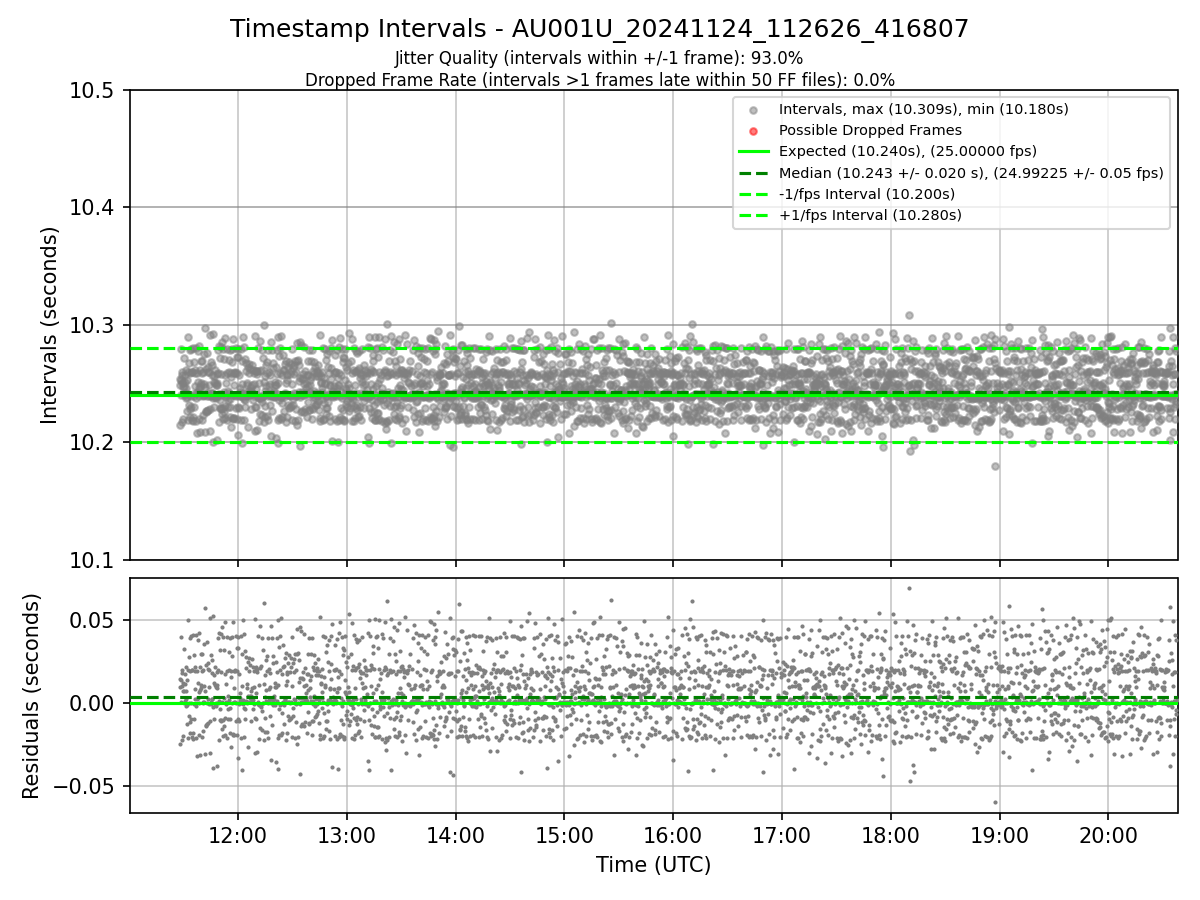Click the gray dot marker in the legend

[754, 110]
